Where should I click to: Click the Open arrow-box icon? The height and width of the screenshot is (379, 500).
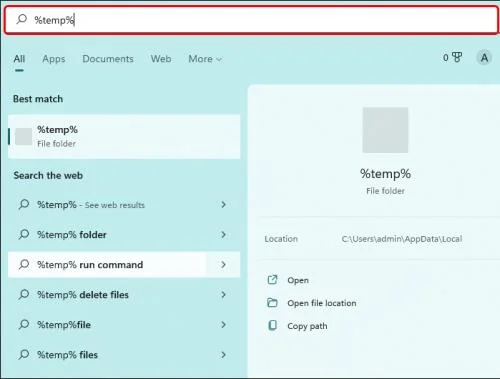[x=272, y=280]
